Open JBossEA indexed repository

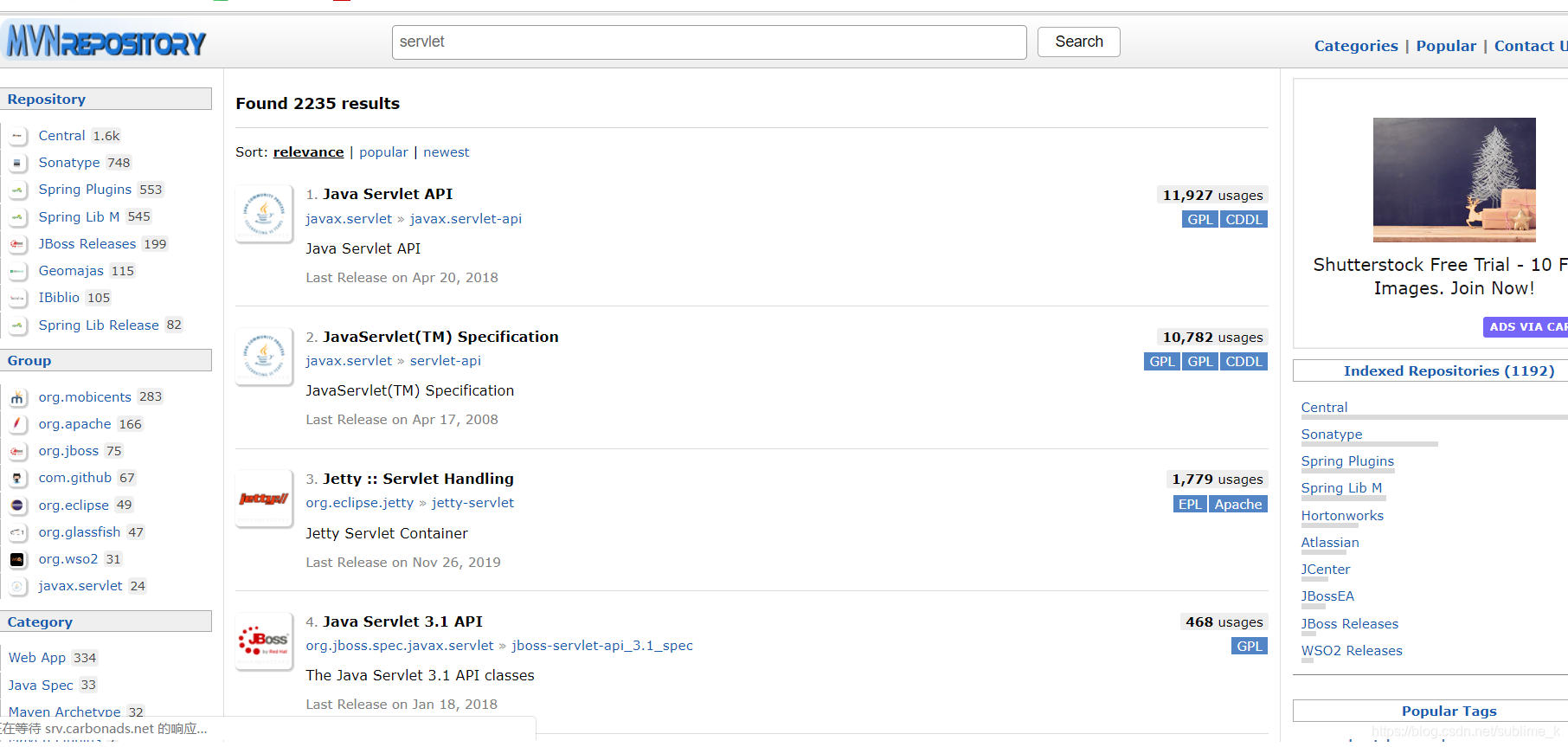pyautogui.click(x=1327, y=596)
